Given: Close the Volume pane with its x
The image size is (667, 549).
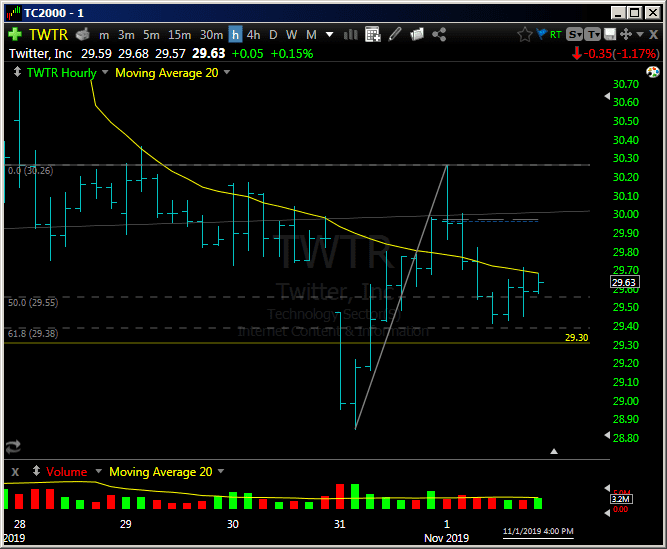Looking at the screenshot, I should [x=15, y=472].
